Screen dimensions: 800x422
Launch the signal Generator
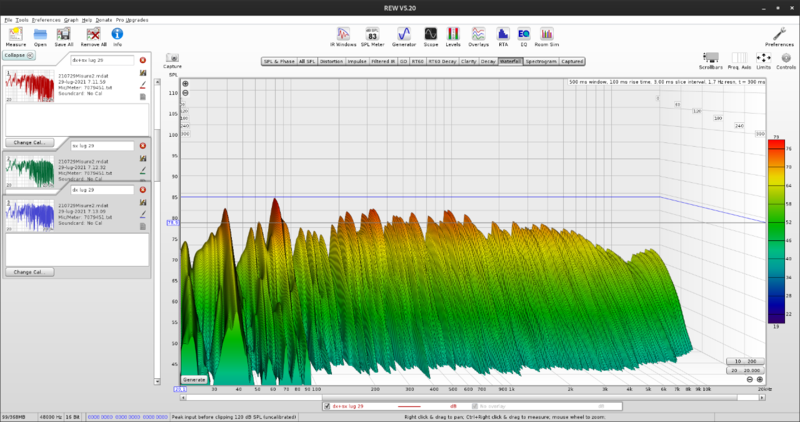point(404,33)
